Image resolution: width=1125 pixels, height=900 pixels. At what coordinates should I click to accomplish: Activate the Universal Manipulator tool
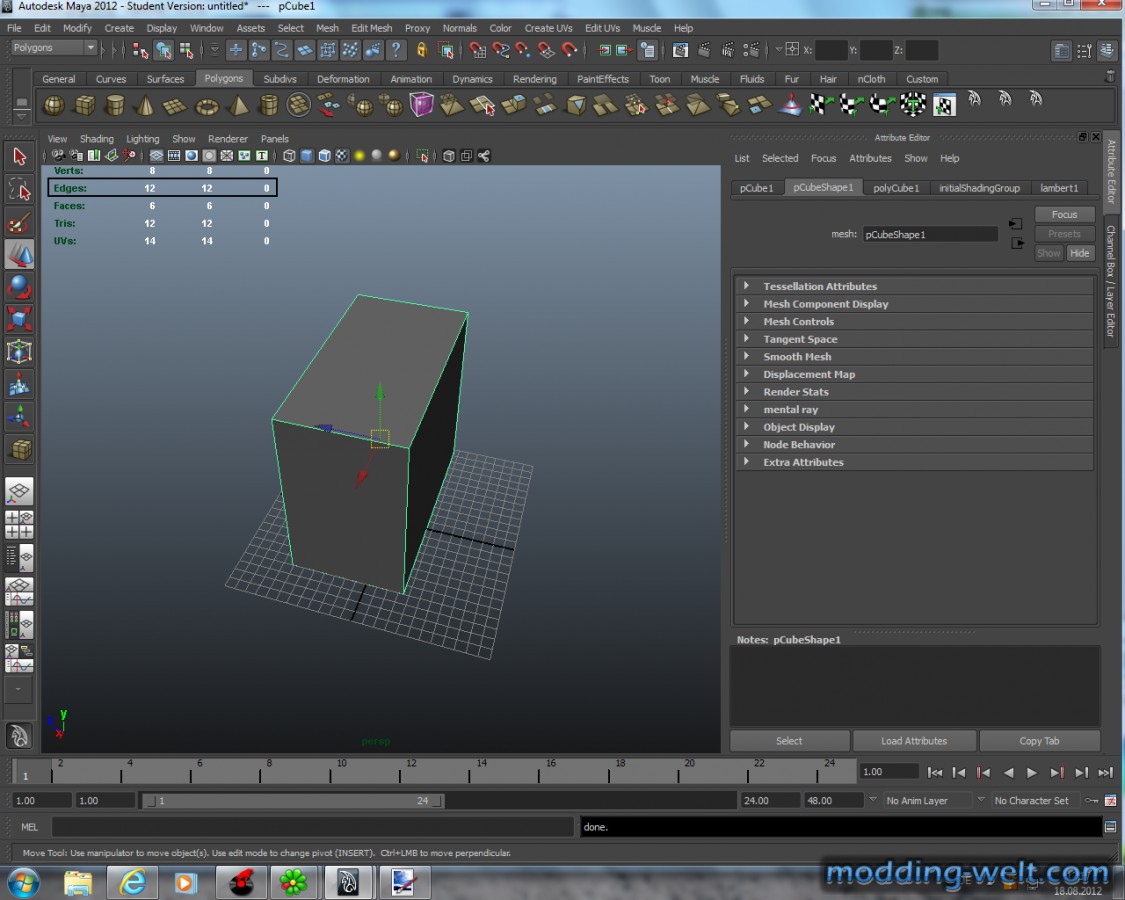[19, 352]
